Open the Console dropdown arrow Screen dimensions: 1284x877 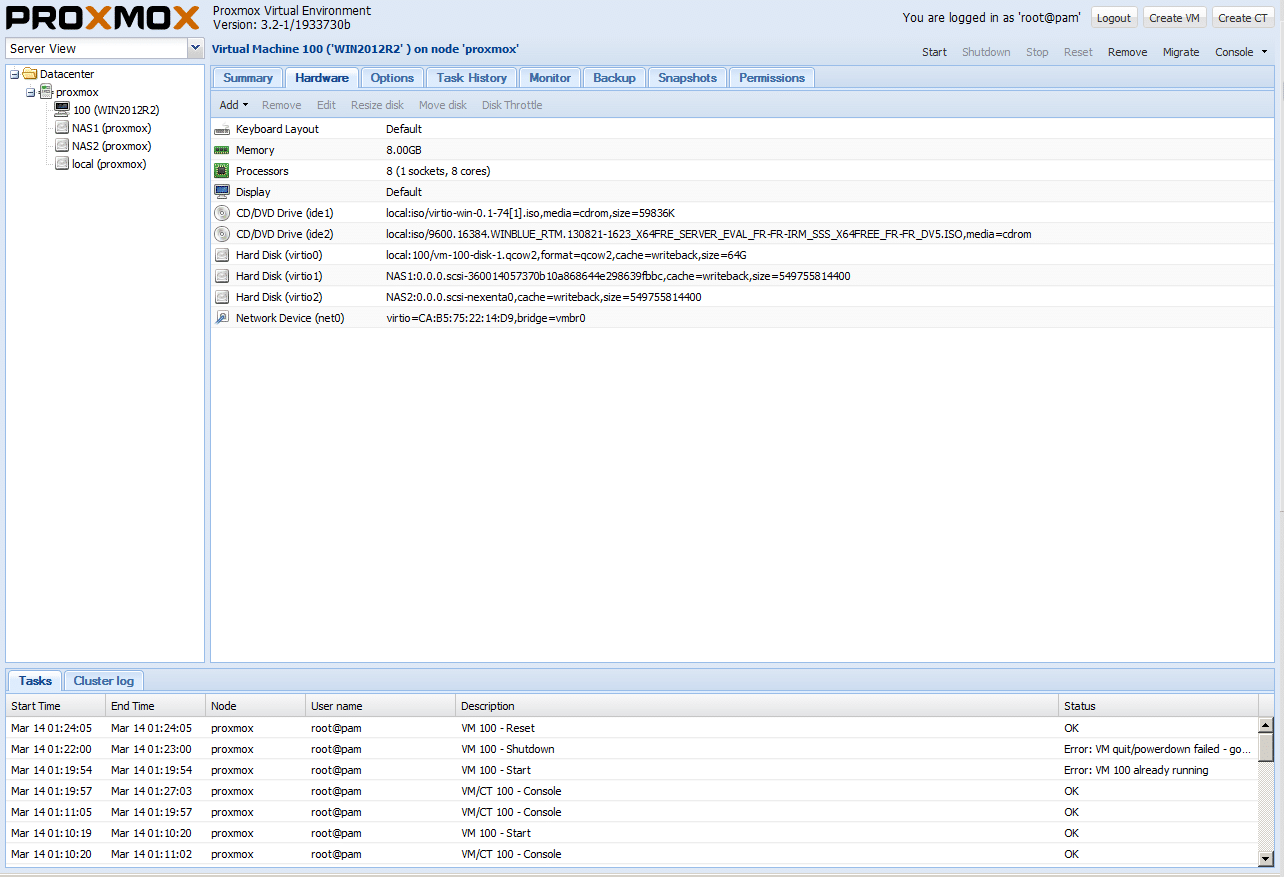point(1265,52)
